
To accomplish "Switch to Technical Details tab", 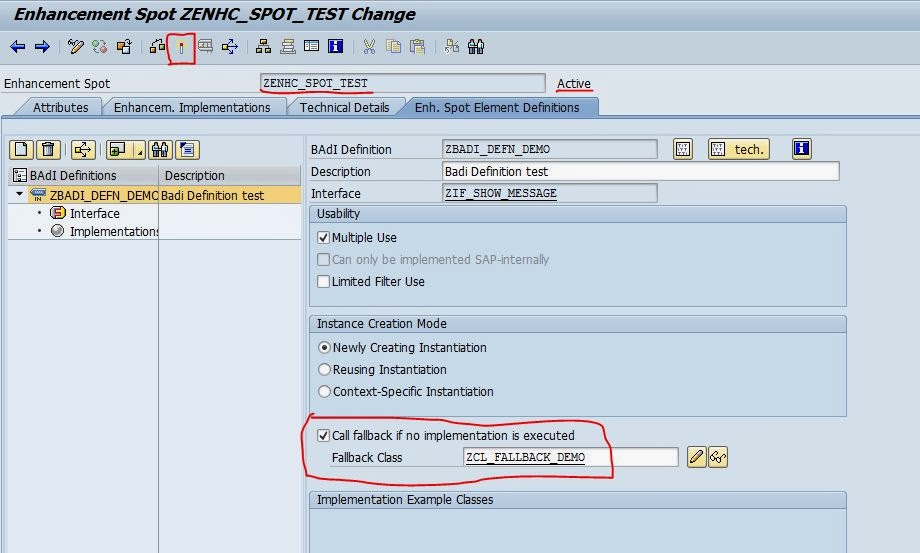I will pyautogui.click(x=344, y=107).
